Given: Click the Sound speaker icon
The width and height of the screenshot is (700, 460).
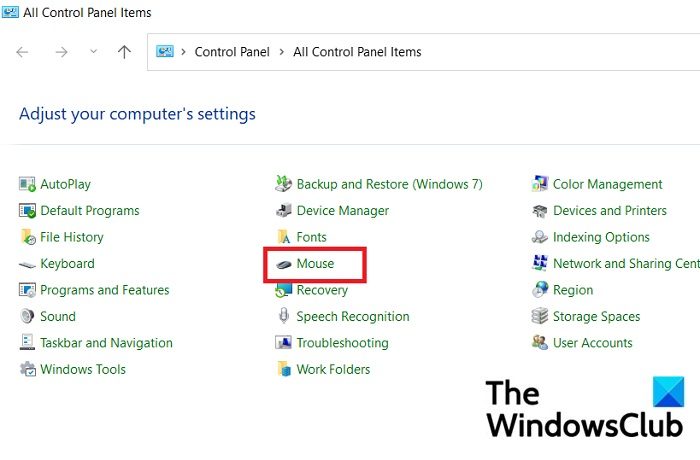Looking at the screenshot, I should point(27,316).
